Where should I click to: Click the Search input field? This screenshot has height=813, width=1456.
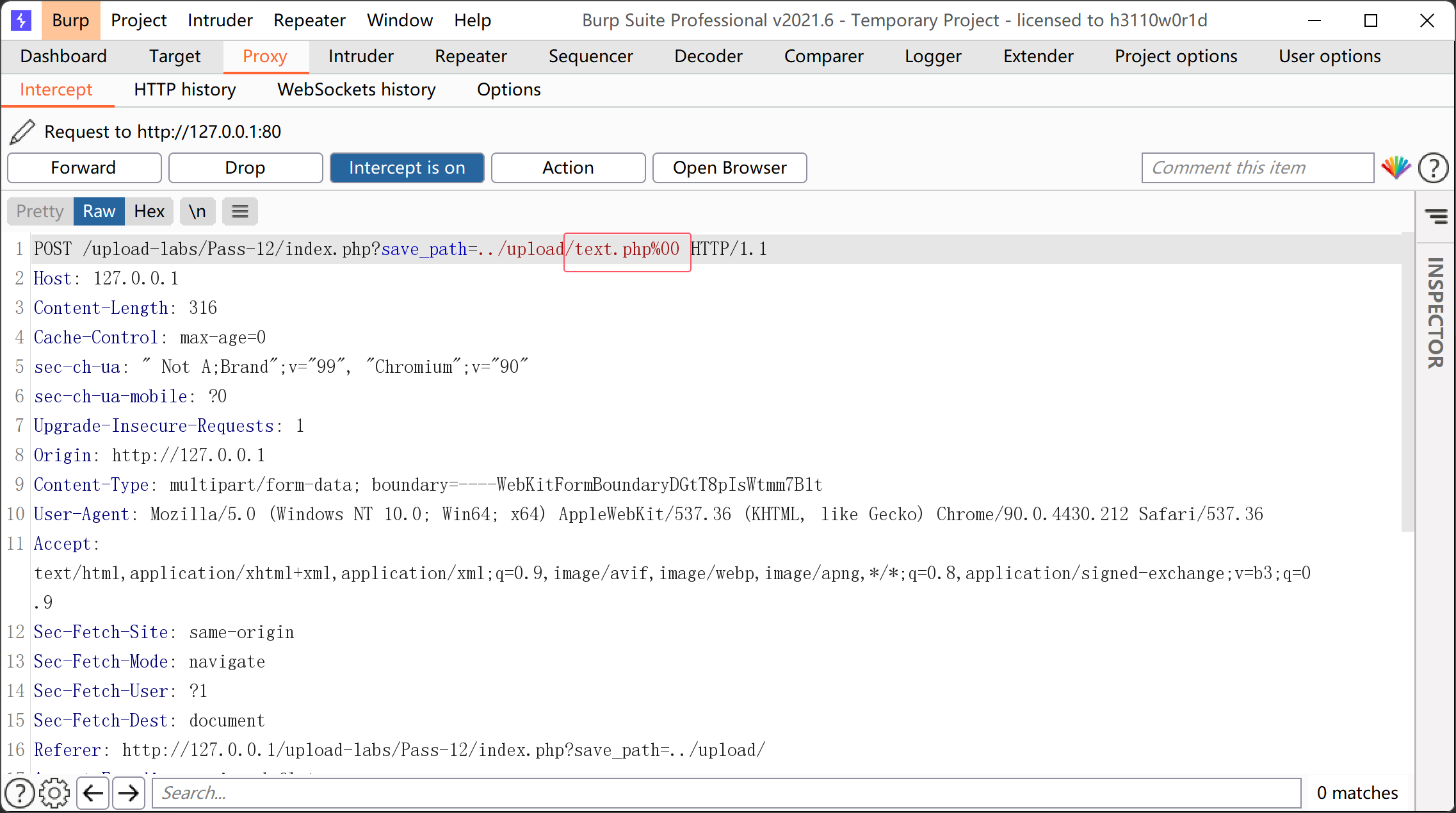pos(727,793)
